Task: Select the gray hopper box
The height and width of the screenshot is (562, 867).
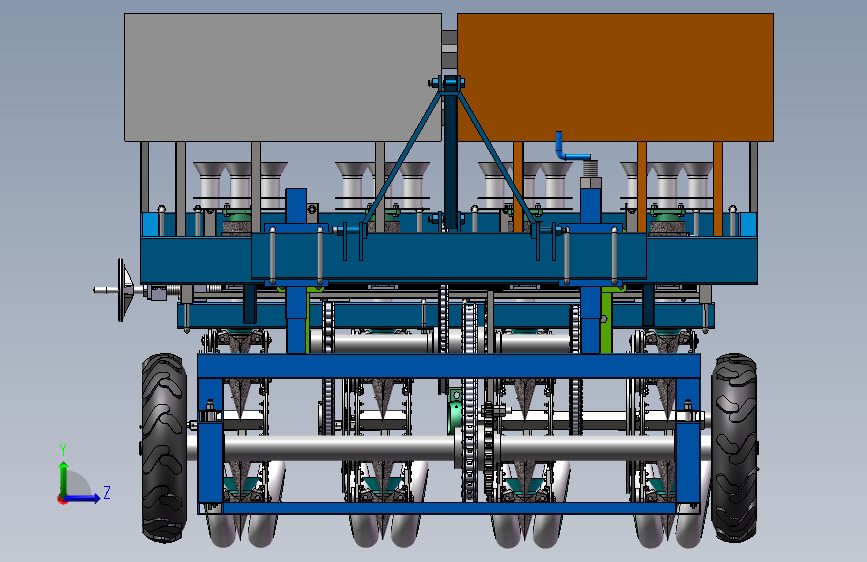Action: tap(283, 77)
